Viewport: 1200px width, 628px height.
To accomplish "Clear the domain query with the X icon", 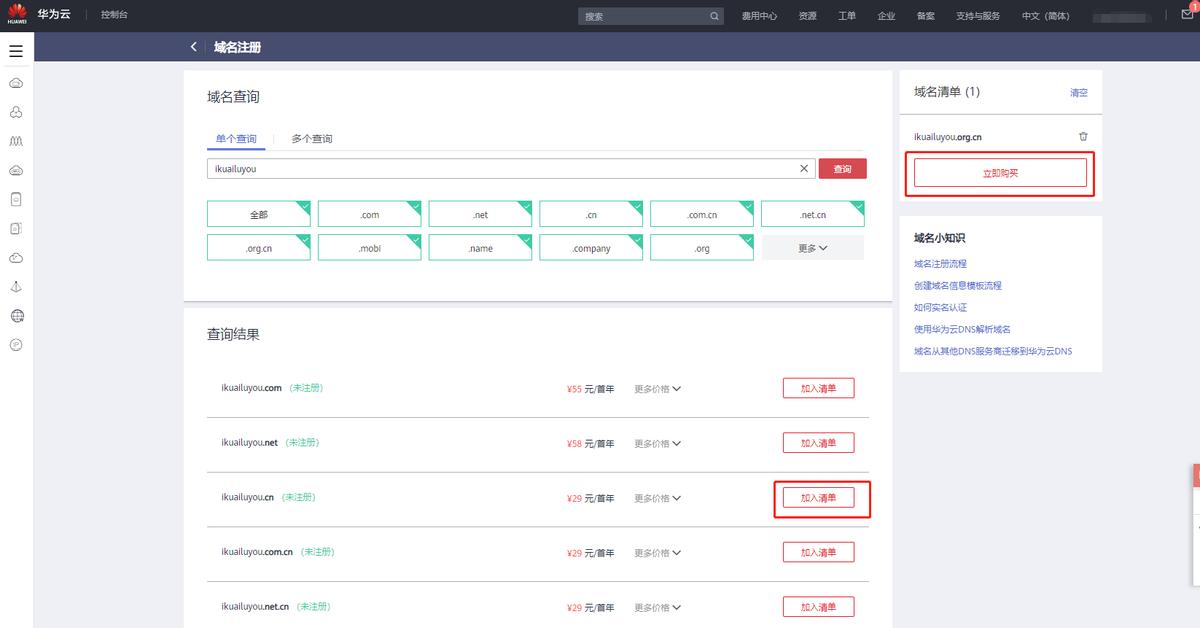I will coord(804,169).
